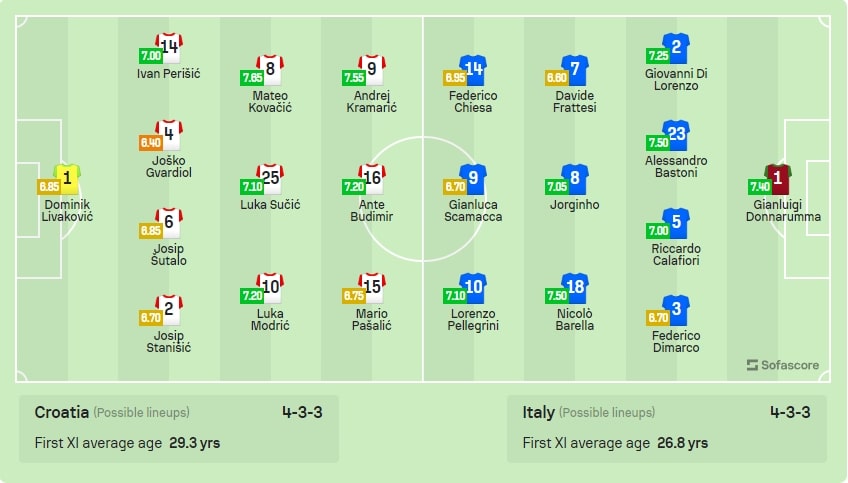Select Ante Budimir's number 16 shirt
848x483 pixels.
point(372,180)
